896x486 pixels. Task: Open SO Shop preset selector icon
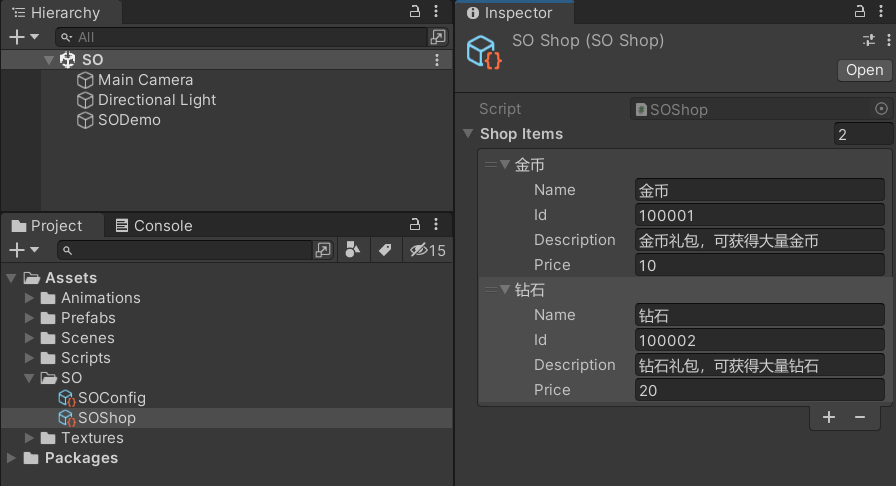click(869, 40)
